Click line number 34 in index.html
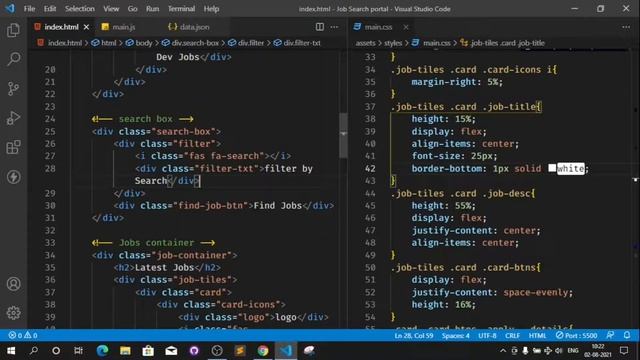 [x=50, y=255]
